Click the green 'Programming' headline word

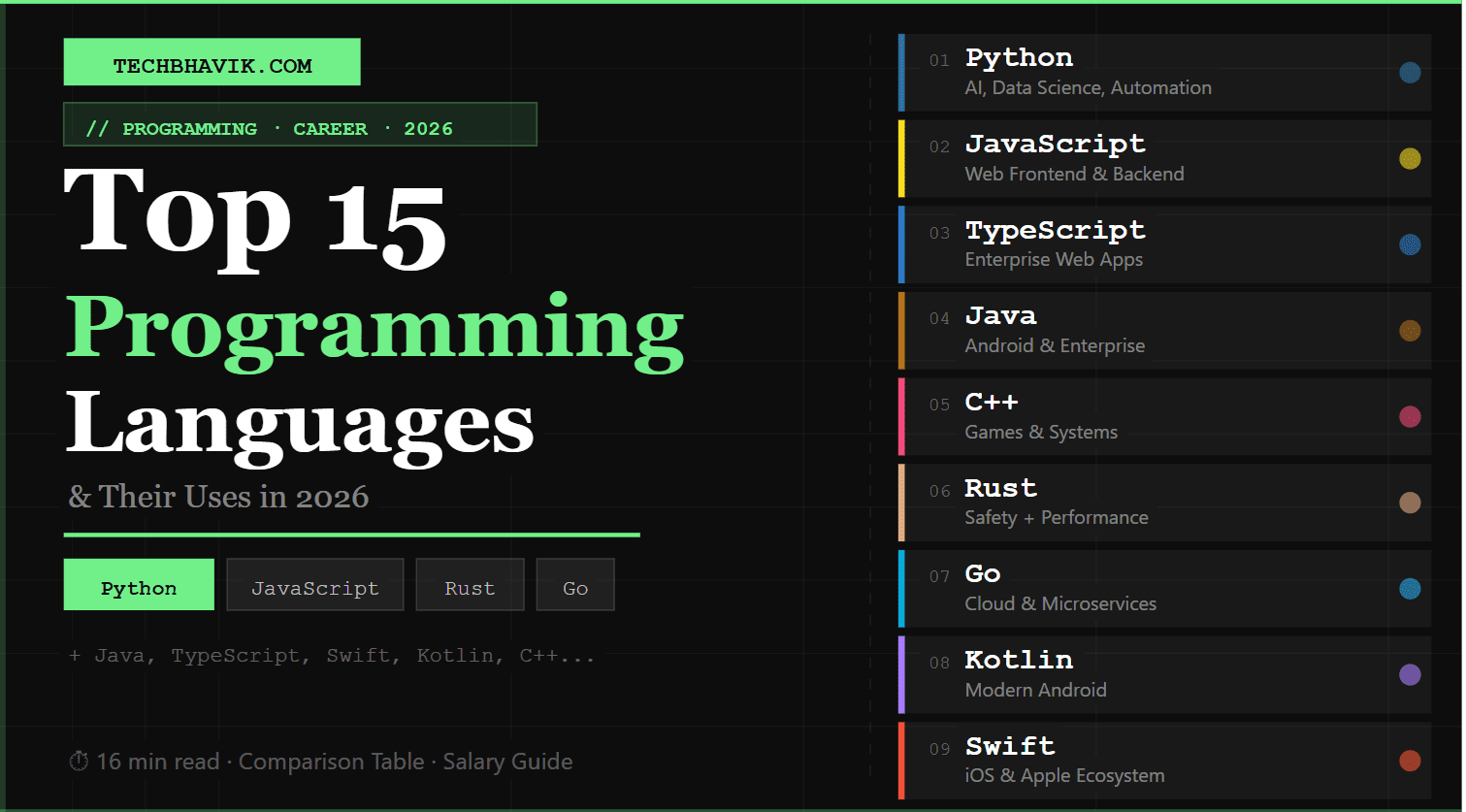[x=375, y=332]
